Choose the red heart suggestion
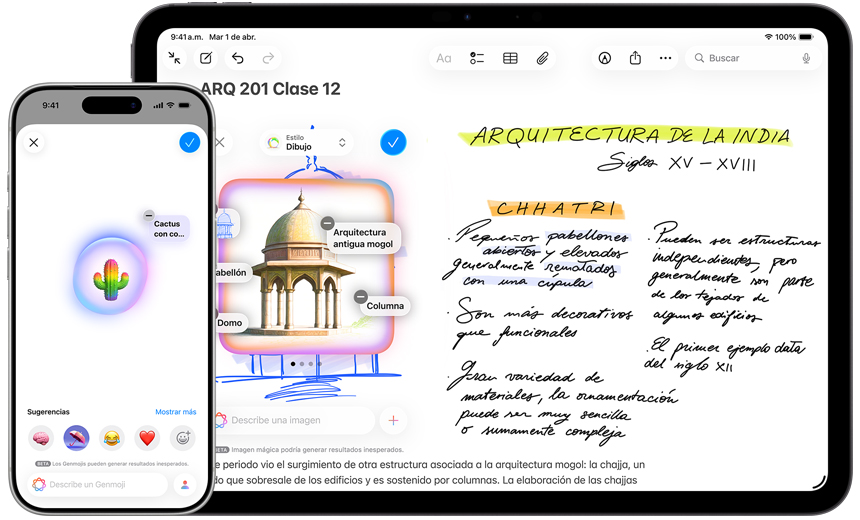 coord(147,438)
